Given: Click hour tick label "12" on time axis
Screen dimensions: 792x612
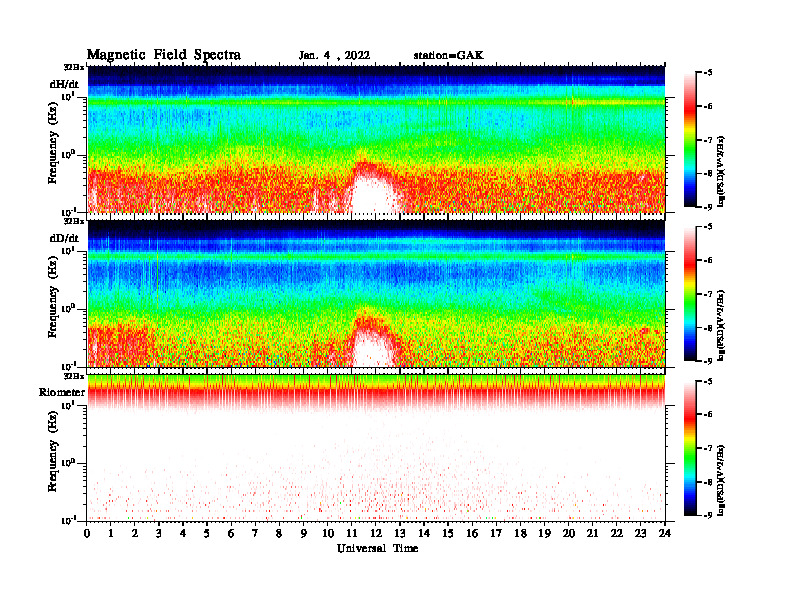Looking at the screenshot, I should (376, 534).
